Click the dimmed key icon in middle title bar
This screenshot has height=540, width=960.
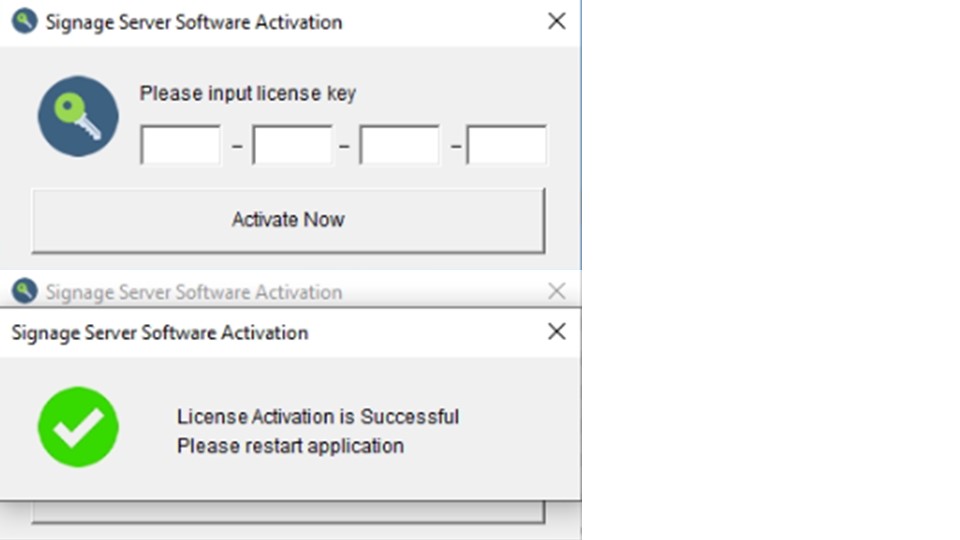pyautogui.click(x=24, y=292)
